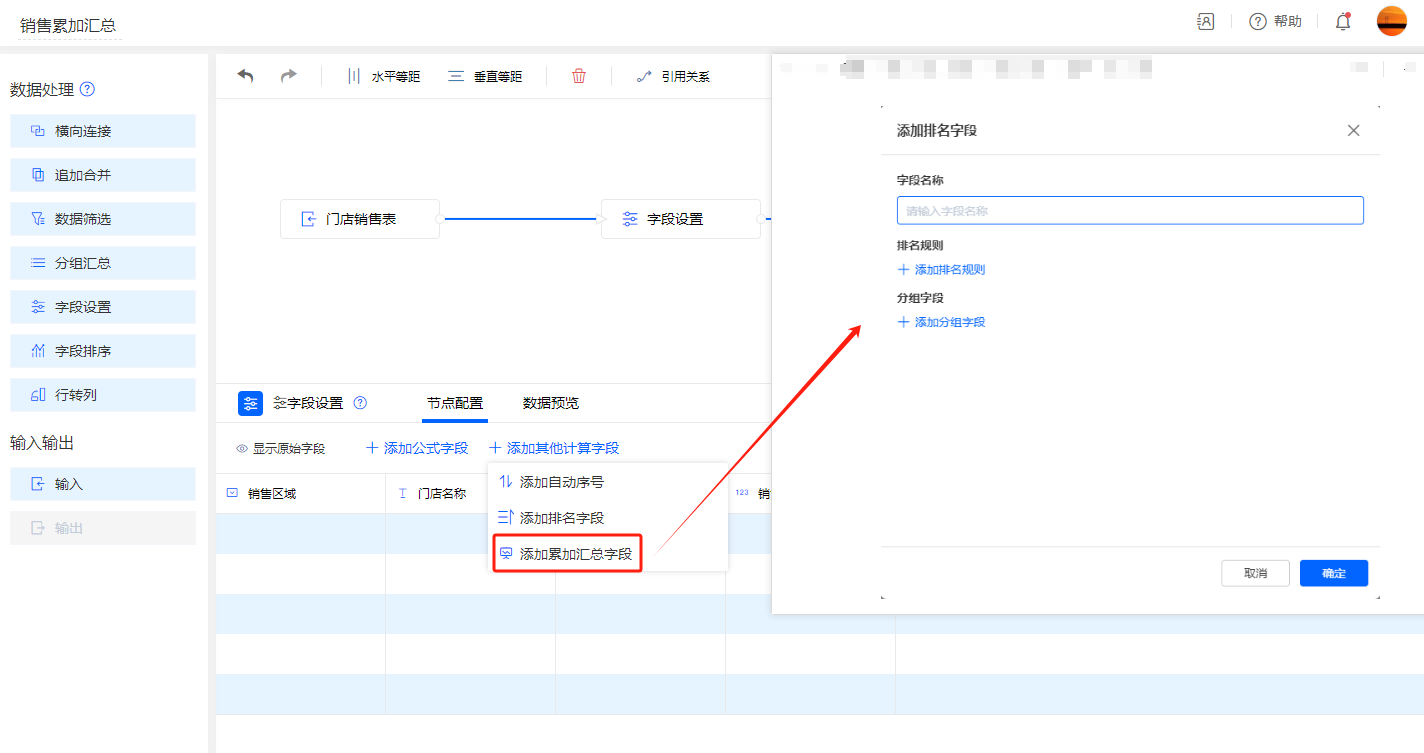The height and width of the screenshot is (753, 1424).
Task: Click the notification bell icon
Action: coord(1343,21)
